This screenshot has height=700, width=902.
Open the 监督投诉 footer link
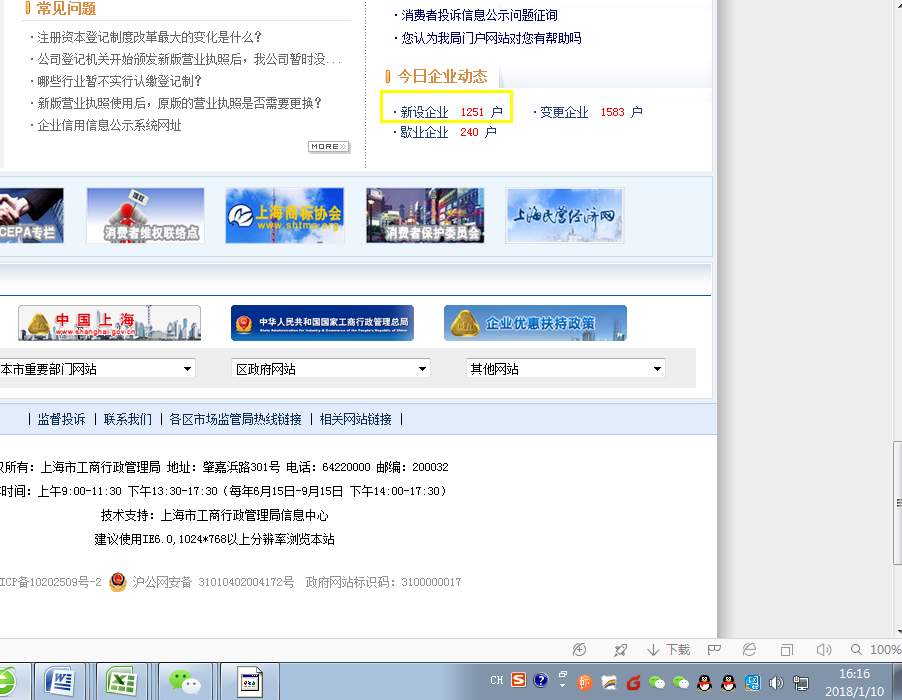click(62, 419)
